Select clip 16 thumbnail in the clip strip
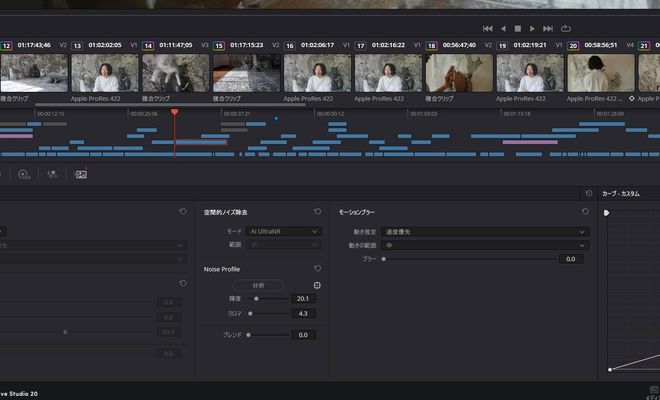The height and width of the screenshot is (400, 660). click(318, 73)
